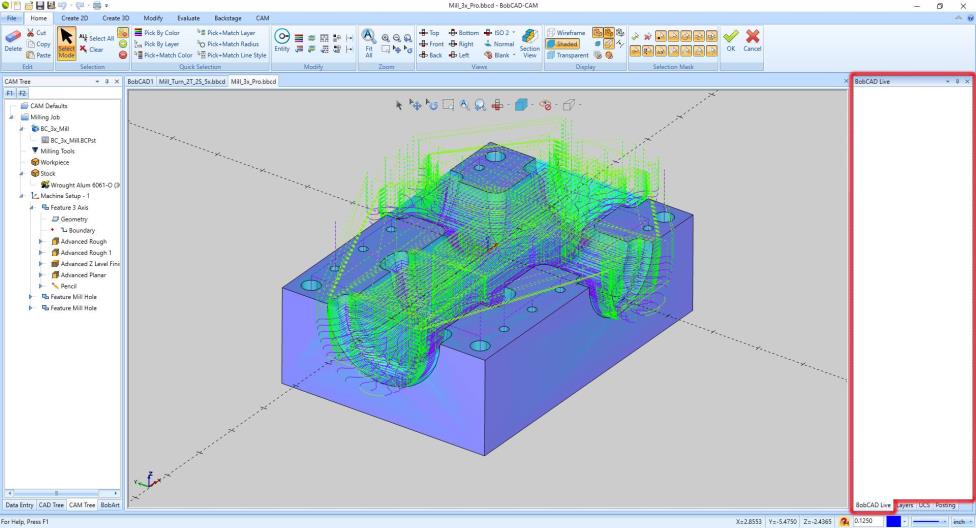Click the Delete eraser icon in Edit group
Image resolution: width=976 pixels, height=528 pixels.
[12, 40]
